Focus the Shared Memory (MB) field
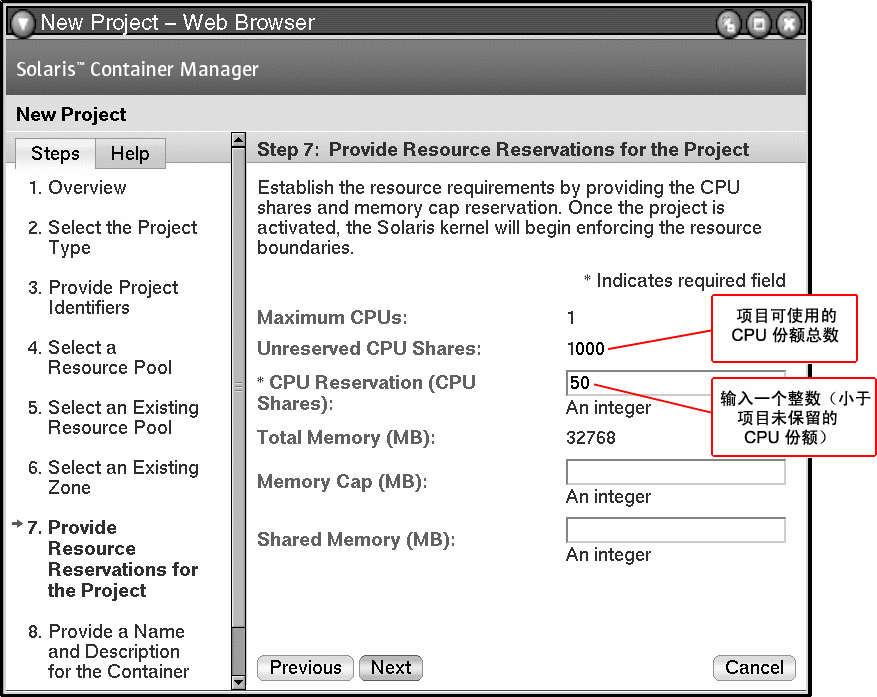This screenshot has height=697, width=877. click(676, 530)
